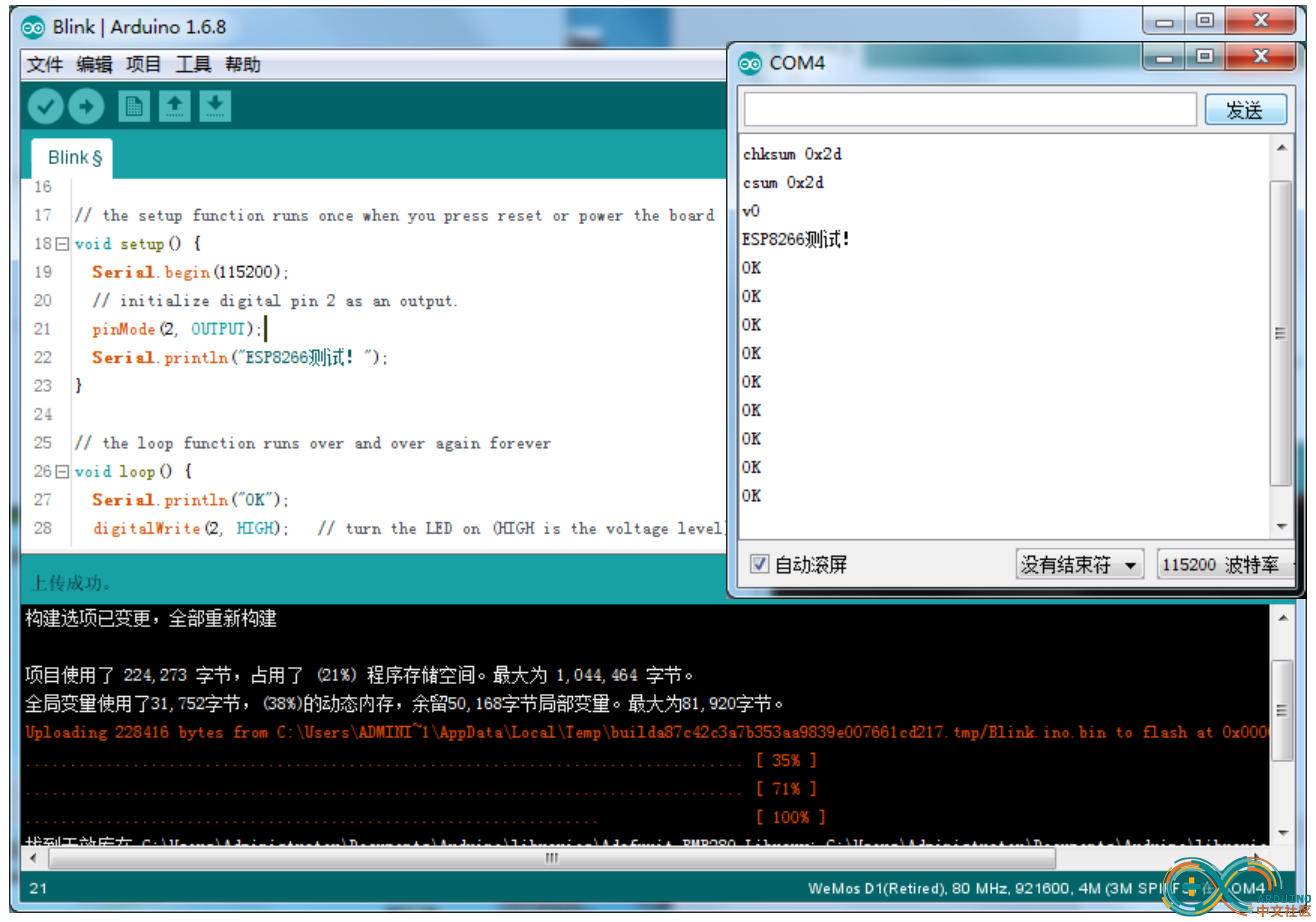Image resolution: width=1316 pixels, height=922 pixels.
Task: Click the line number 21 status indicator
Action: point(38,888)
